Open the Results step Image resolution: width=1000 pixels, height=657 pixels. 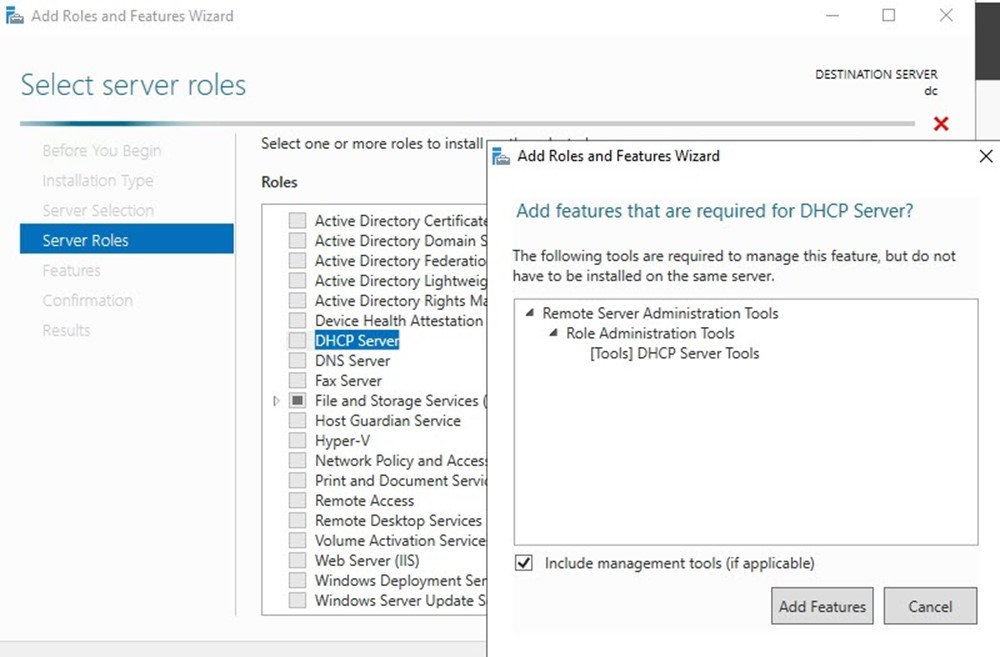(66, 330)
